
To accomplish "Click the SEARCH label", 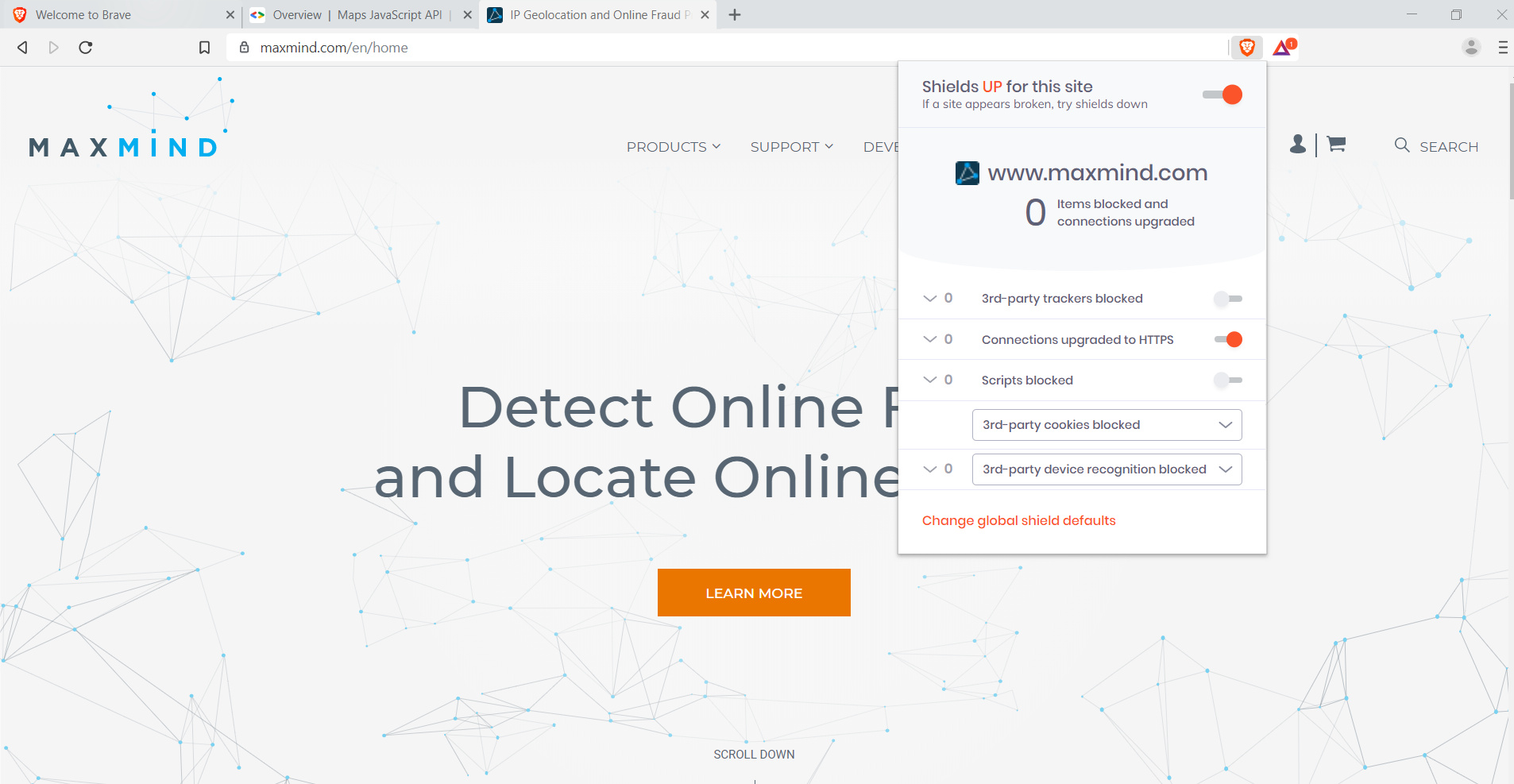I will (x=1449, y=147).
